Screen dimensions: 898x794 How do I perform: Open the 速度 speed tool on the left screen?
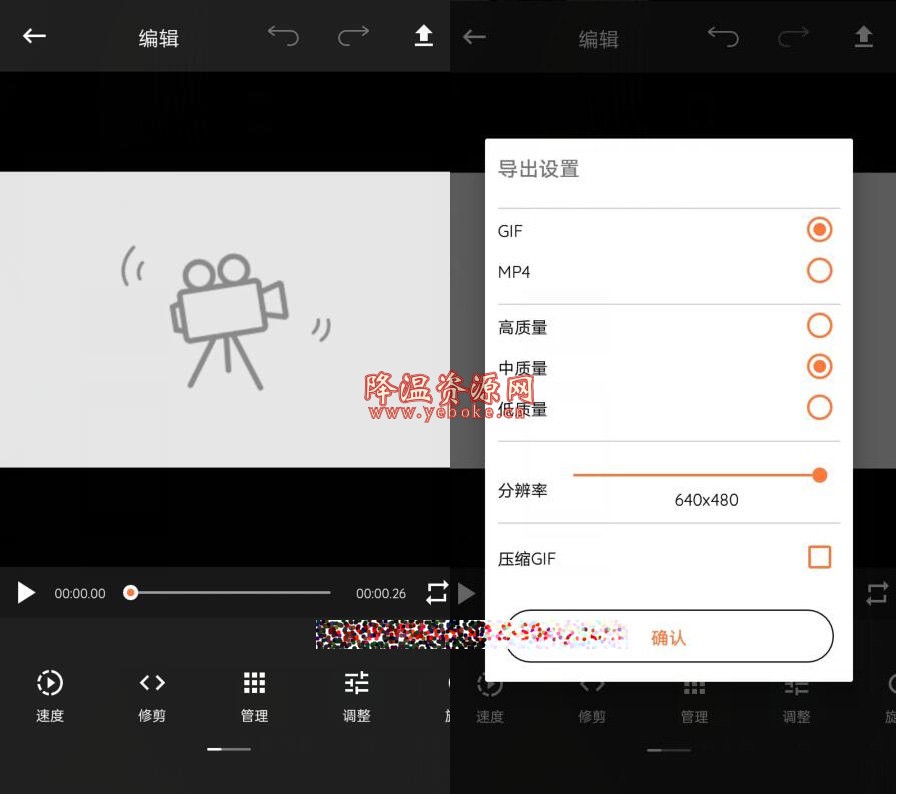click(50, 695)
